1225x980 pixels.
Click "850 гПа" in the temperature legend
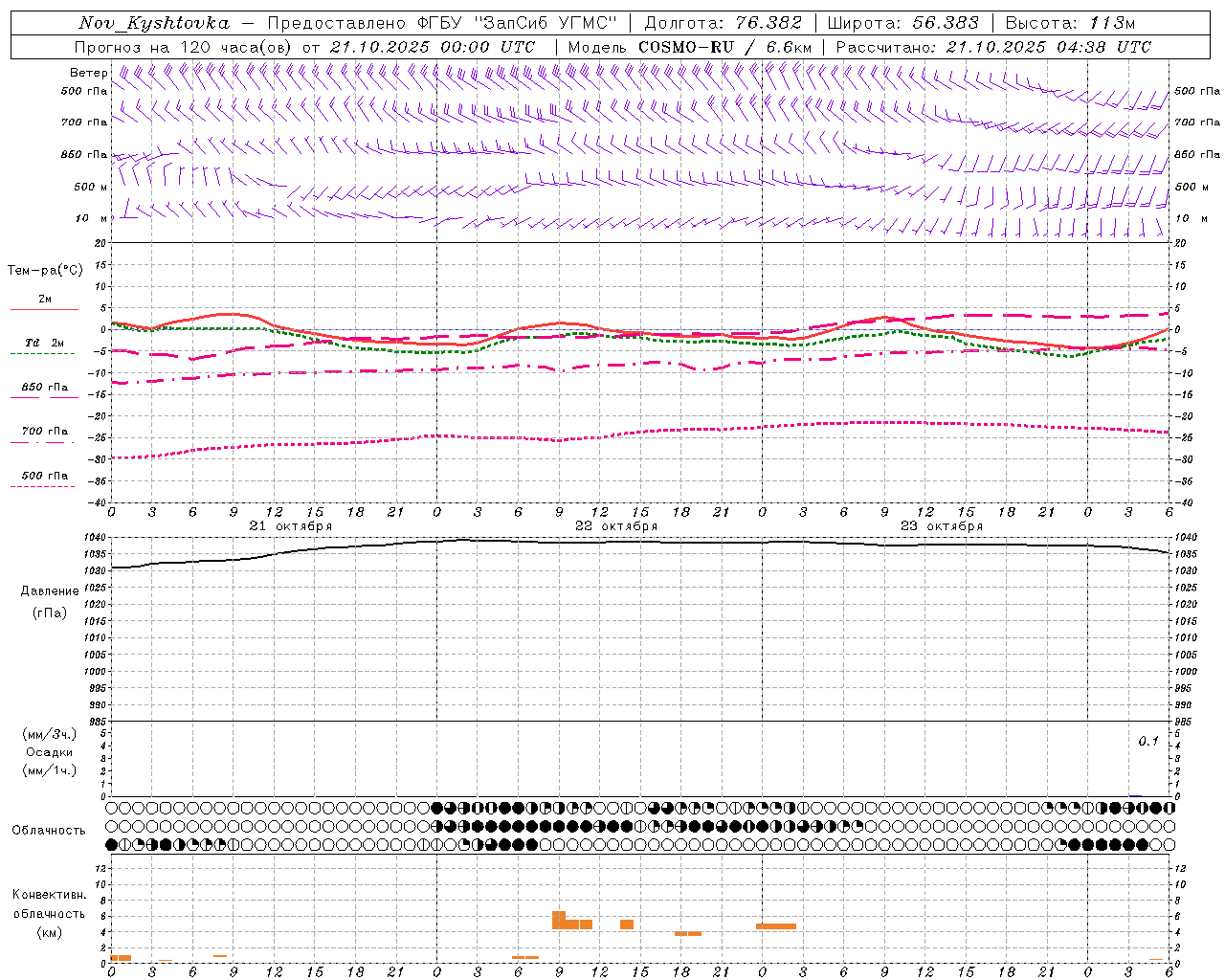(x=45, y=388)
